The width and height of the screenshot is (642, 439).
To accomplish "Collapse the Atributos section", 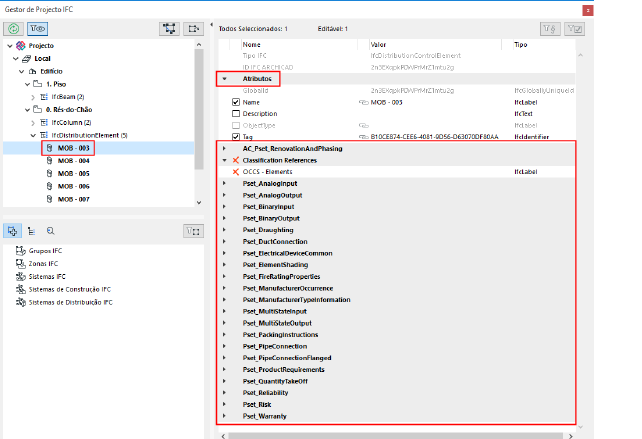I will pos(224,79).
